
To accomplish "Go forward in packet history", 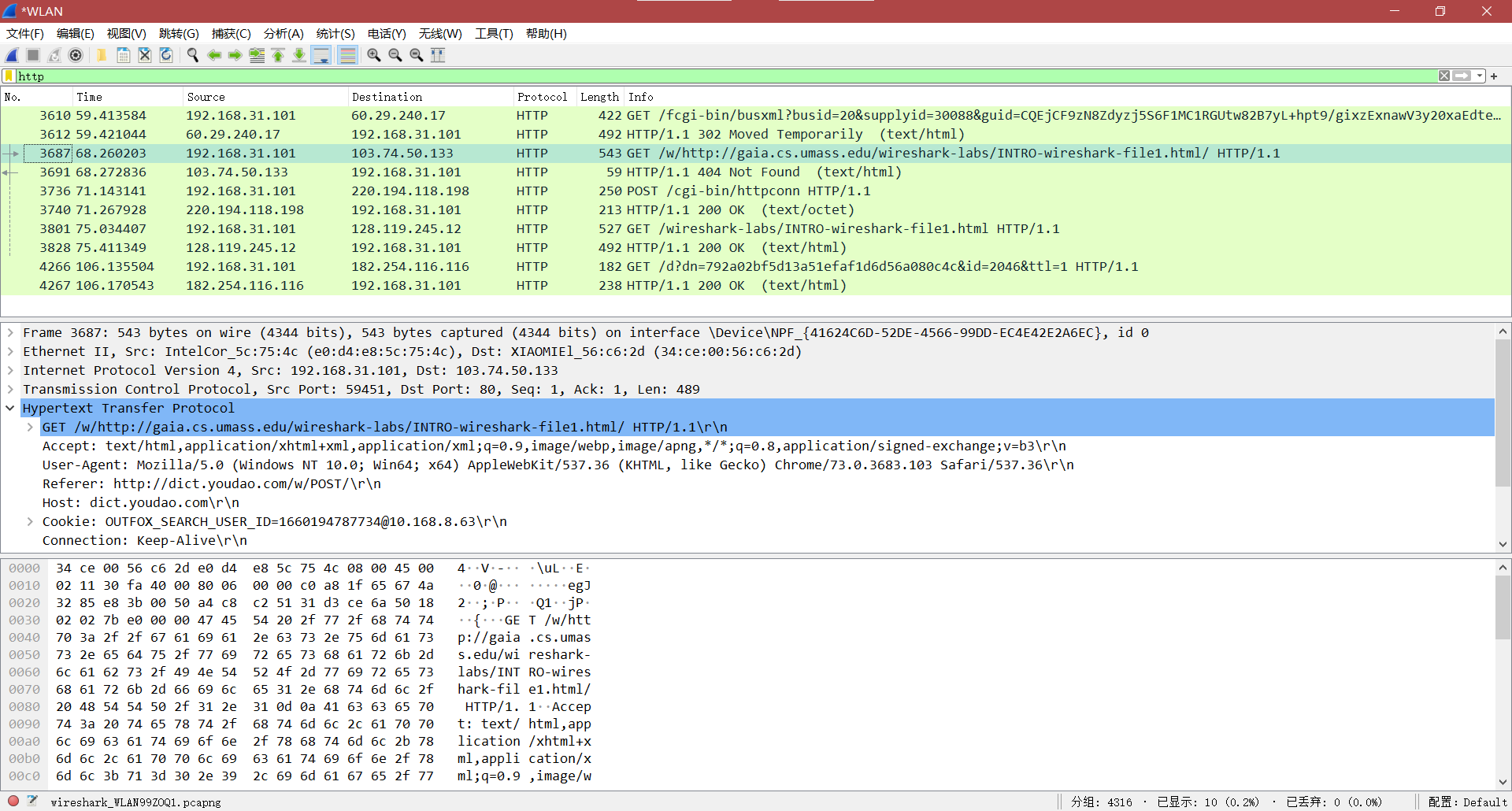I will pyautogui.click(x=235, y=55).
